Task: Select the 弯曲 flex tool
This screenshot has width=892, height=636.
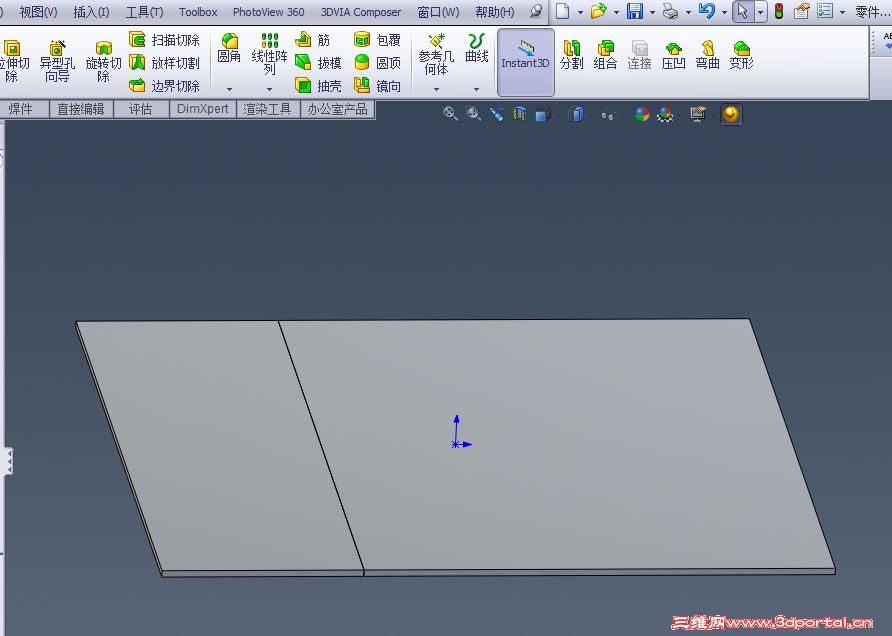Action: click(x=708, y=55)
